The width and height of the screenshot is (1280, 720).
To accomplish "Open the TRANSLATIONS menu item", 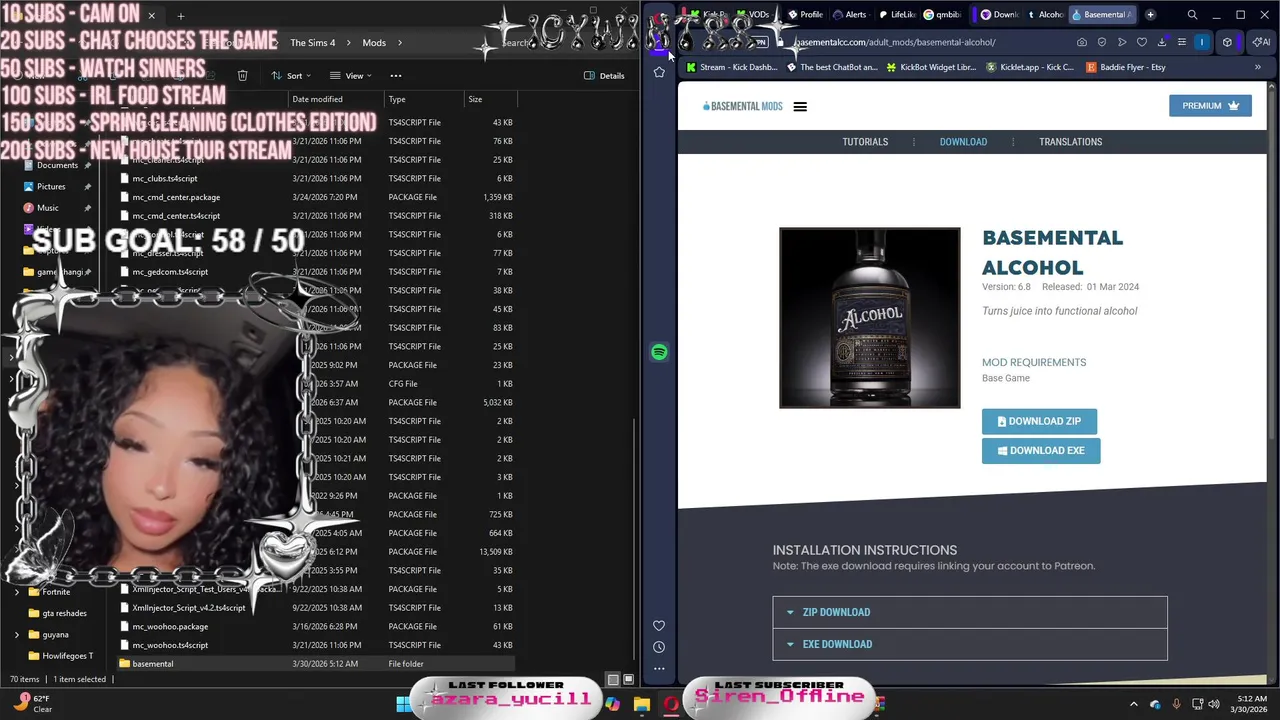I will click(x=1070, y=142).
